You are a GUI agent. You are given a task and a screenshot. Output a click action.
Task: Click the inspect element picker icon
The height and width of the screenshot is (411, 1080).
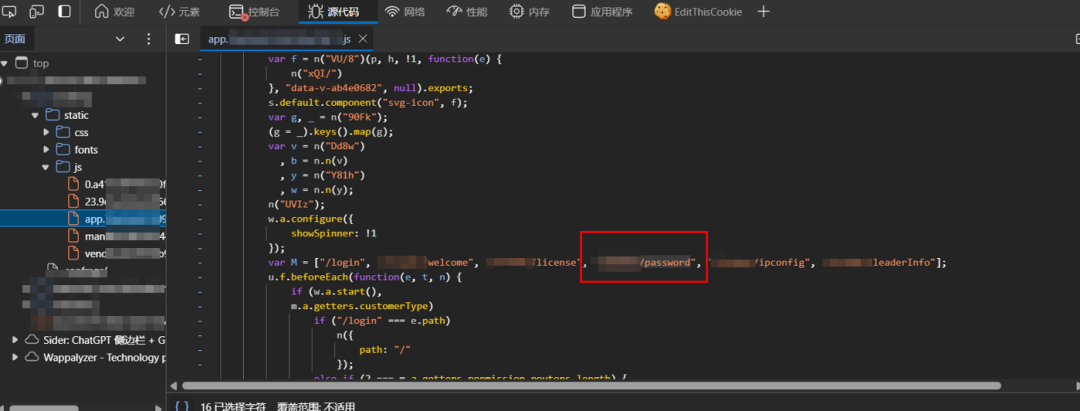coord(10,11)
